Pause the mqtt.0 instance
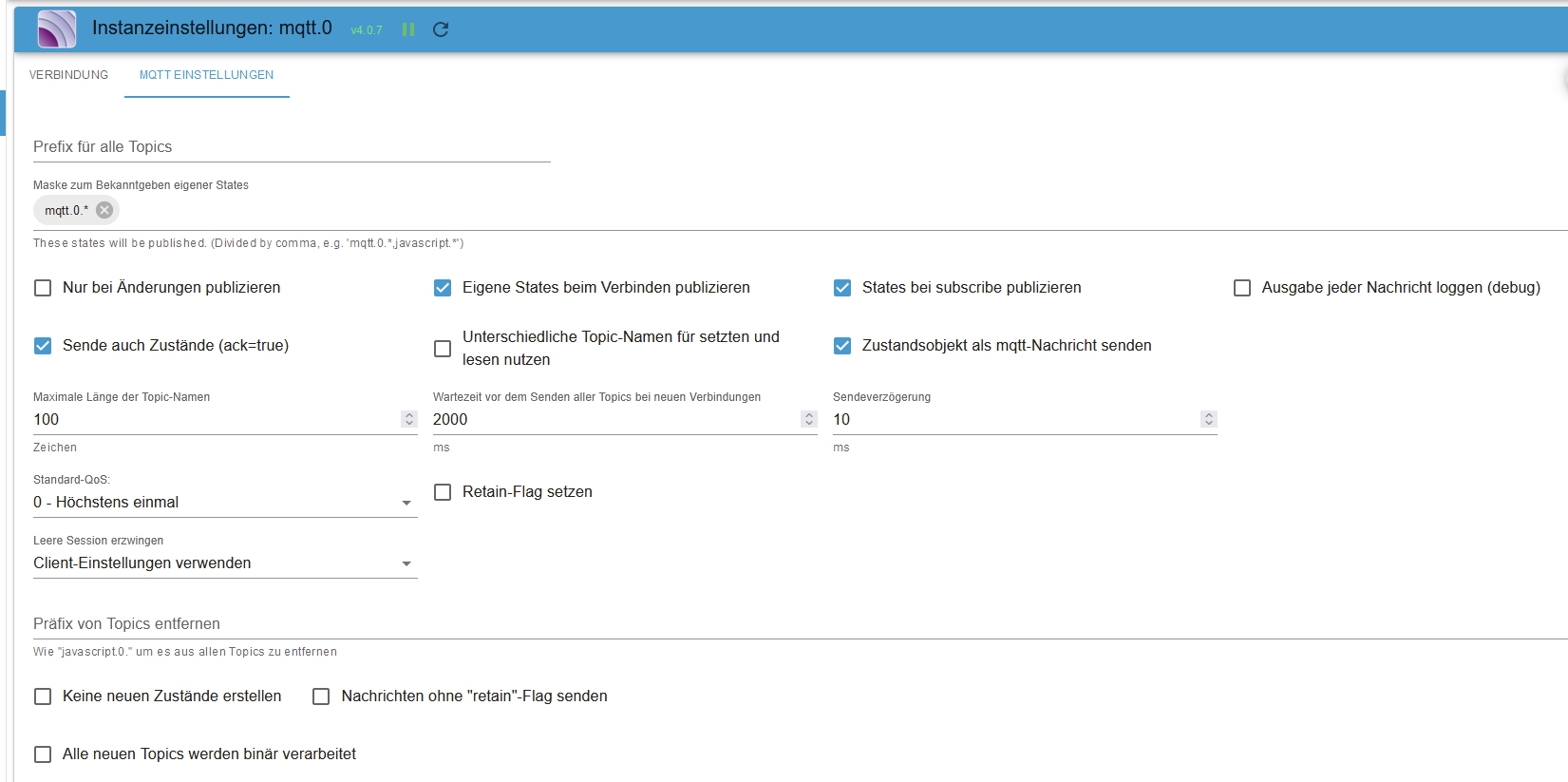The width and height of the screenshot is (1568, 782). 408,29
